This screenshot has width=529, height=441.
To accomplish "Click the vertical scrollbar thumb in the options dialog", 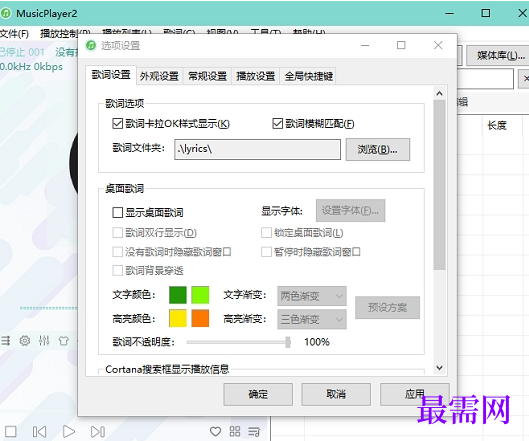I will coord(439,185).
